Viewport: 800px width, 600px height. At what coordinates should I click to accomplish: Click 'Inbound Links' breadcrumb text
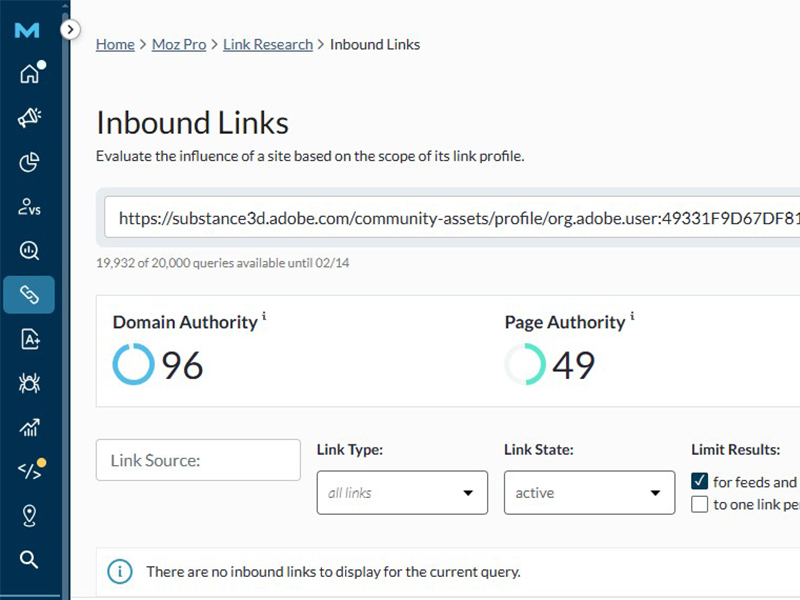[375, 44]
